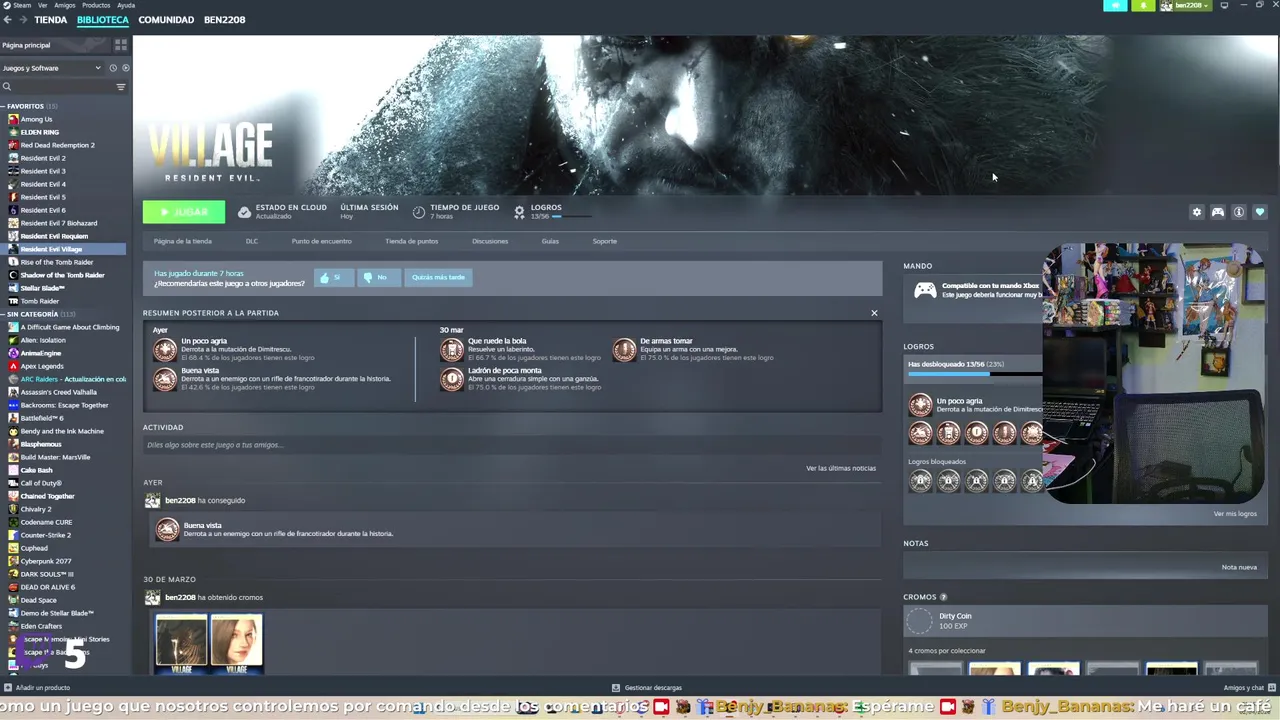Switch library to grid collections view icon
Image resolution: width=1280 pixels, height=720 pixels.
(x=121, y=45)
